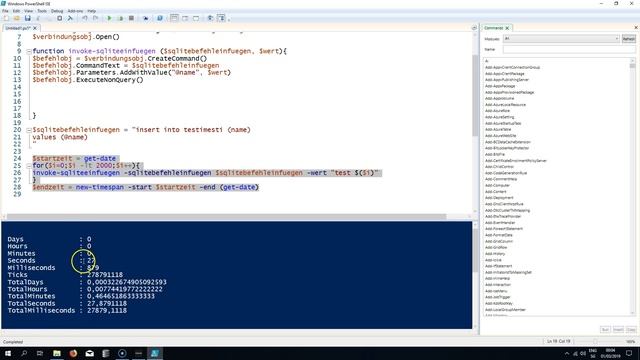Open the Tools menu
This screenshot has width=640, height=360.
point(42,11)
